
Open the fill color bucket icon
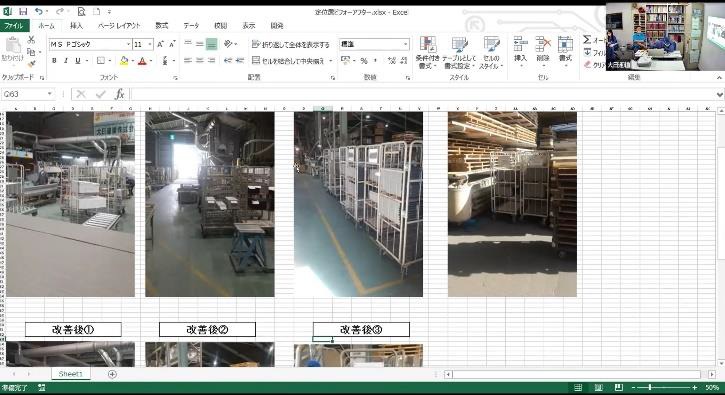(123, 61)
